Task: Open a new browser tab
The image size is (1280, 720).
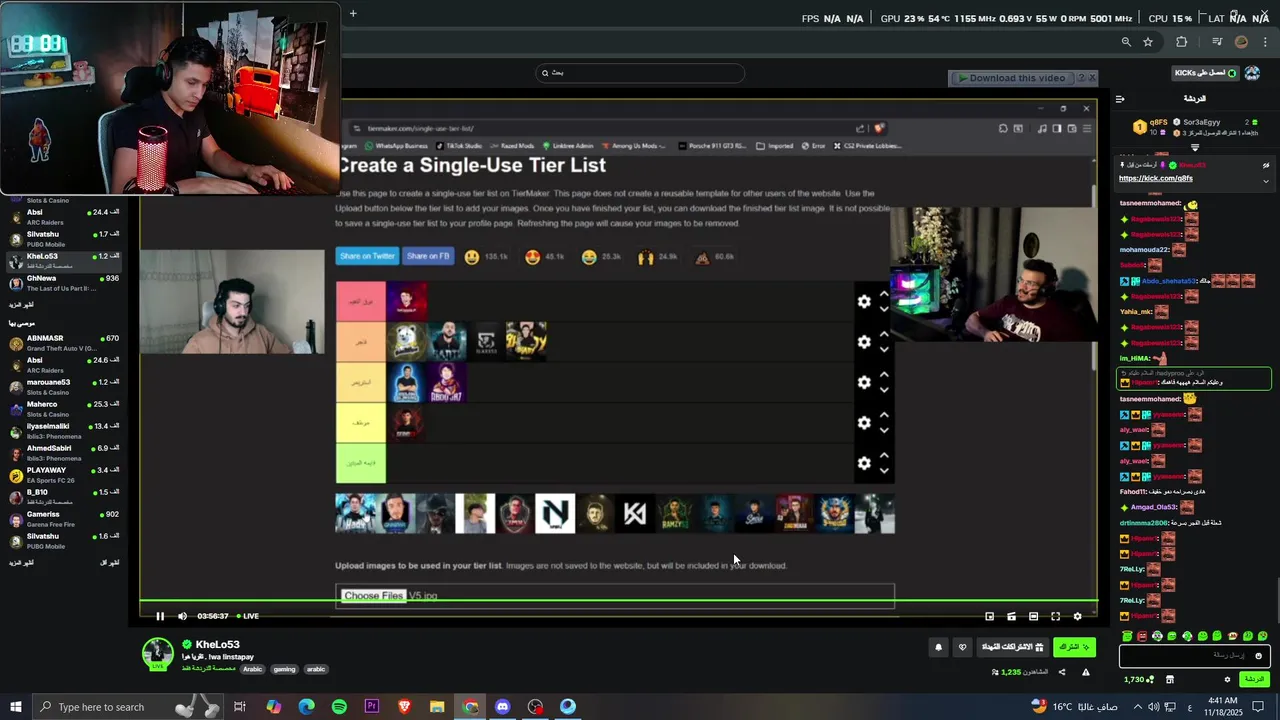Action: coord(353,14)
